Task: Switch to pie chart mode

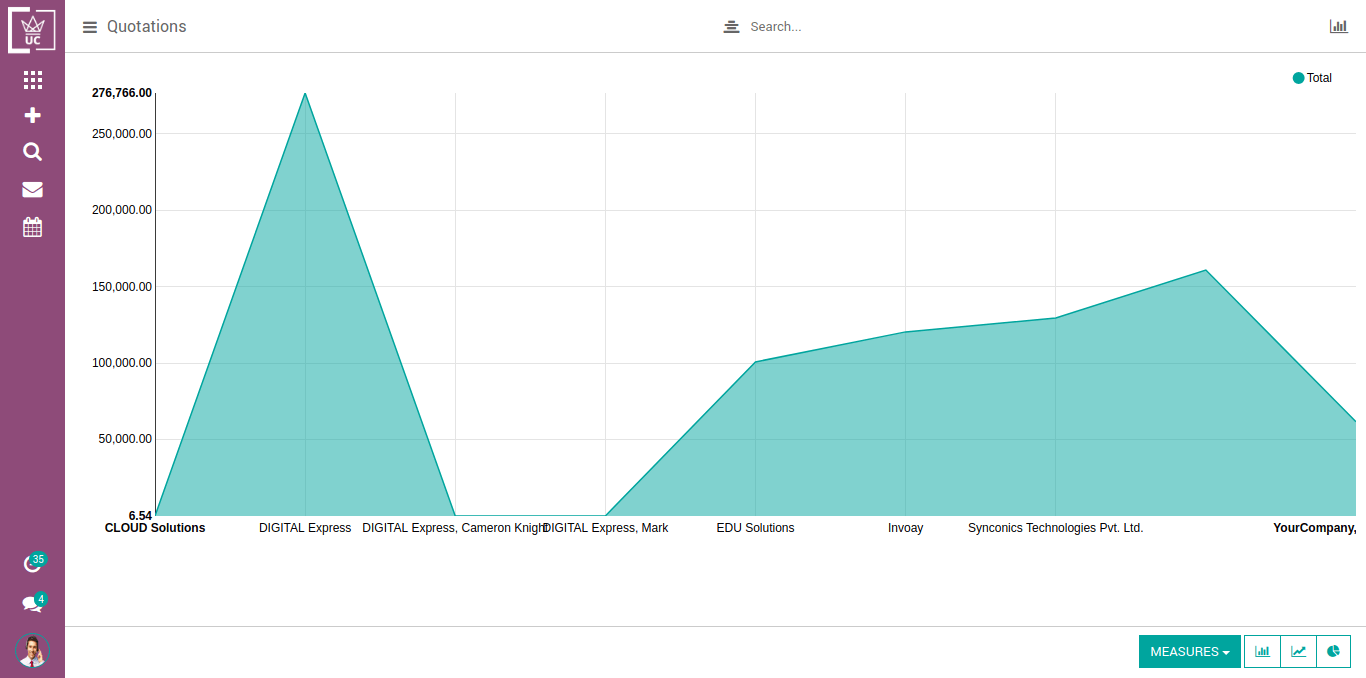Action: click(1334, 652)
